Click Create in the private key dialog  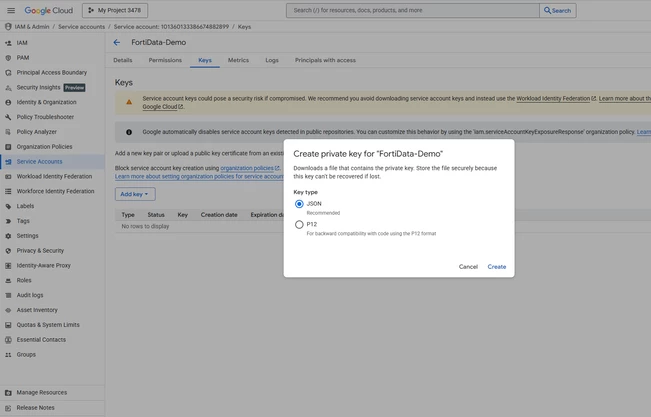pyautogui.click(x=497, y=267)
